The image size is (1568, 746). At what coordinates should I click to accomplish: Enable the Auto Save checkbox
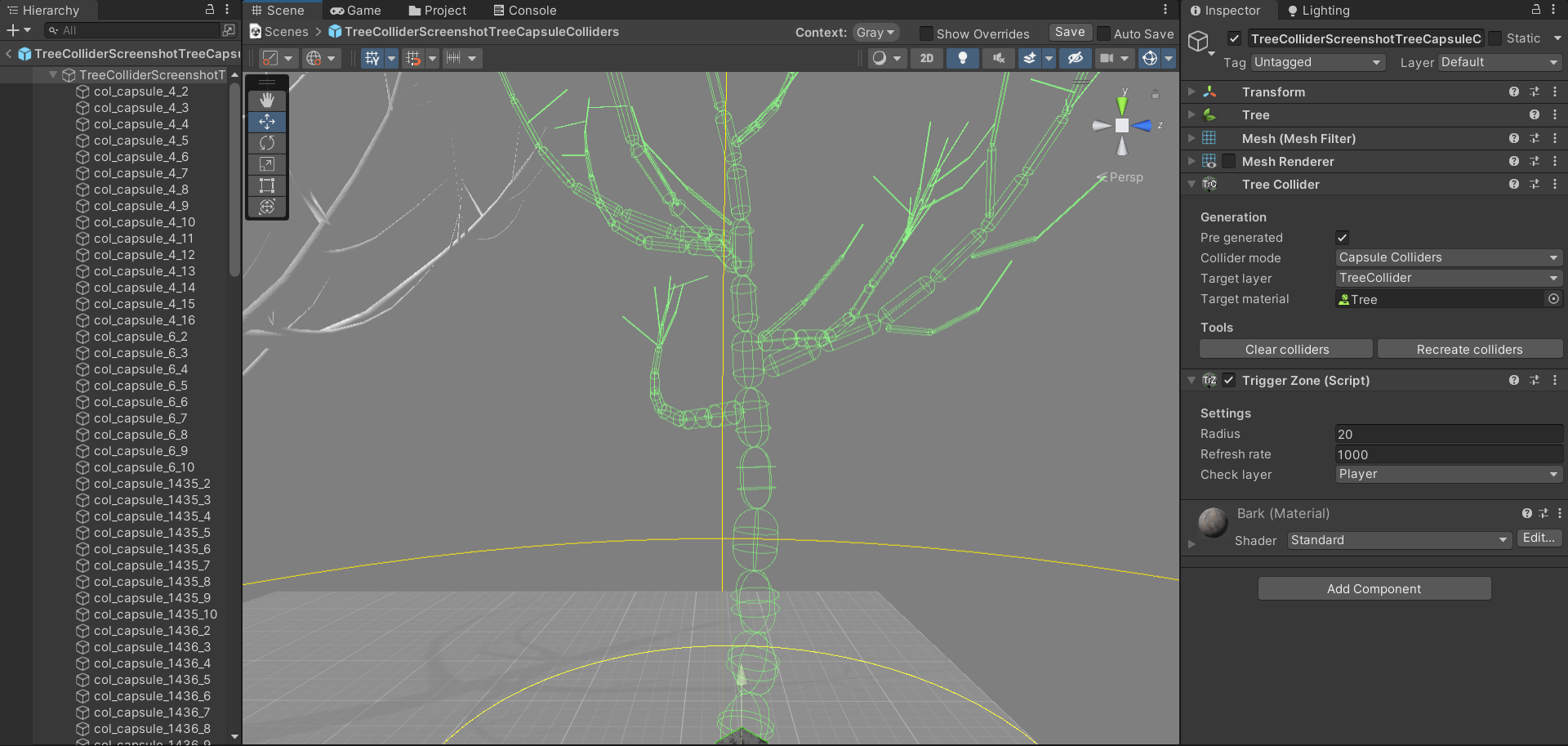[1104, 34]
